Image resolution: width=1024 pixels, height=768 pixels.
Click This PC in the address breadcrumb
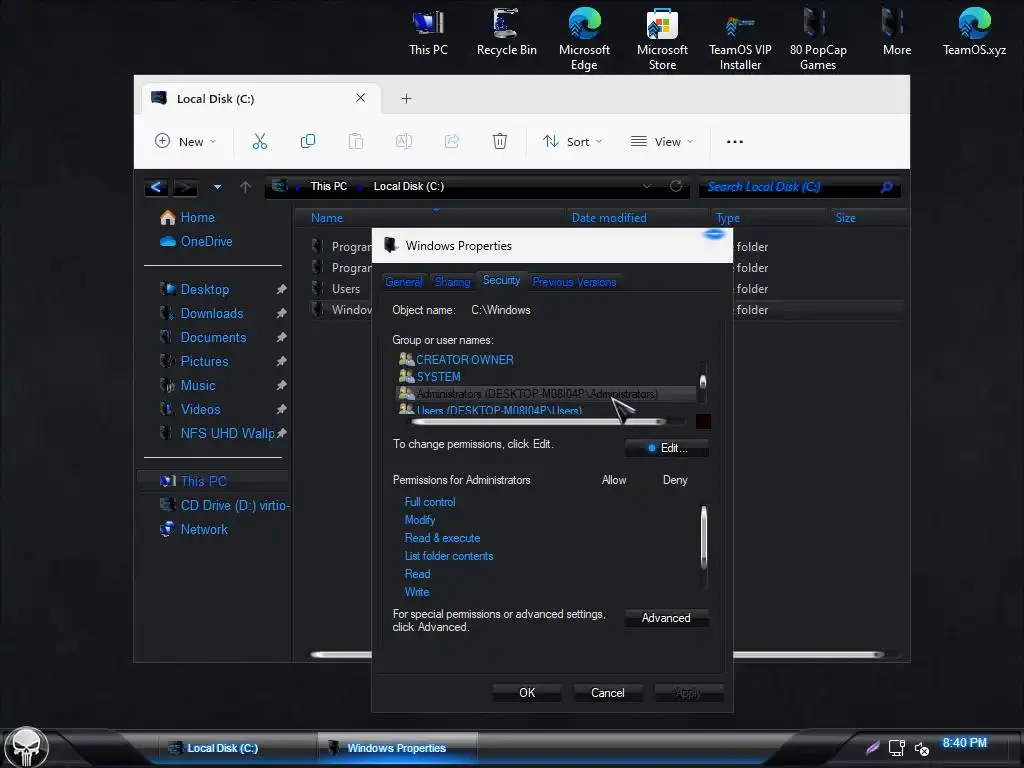tap(328, 186)
